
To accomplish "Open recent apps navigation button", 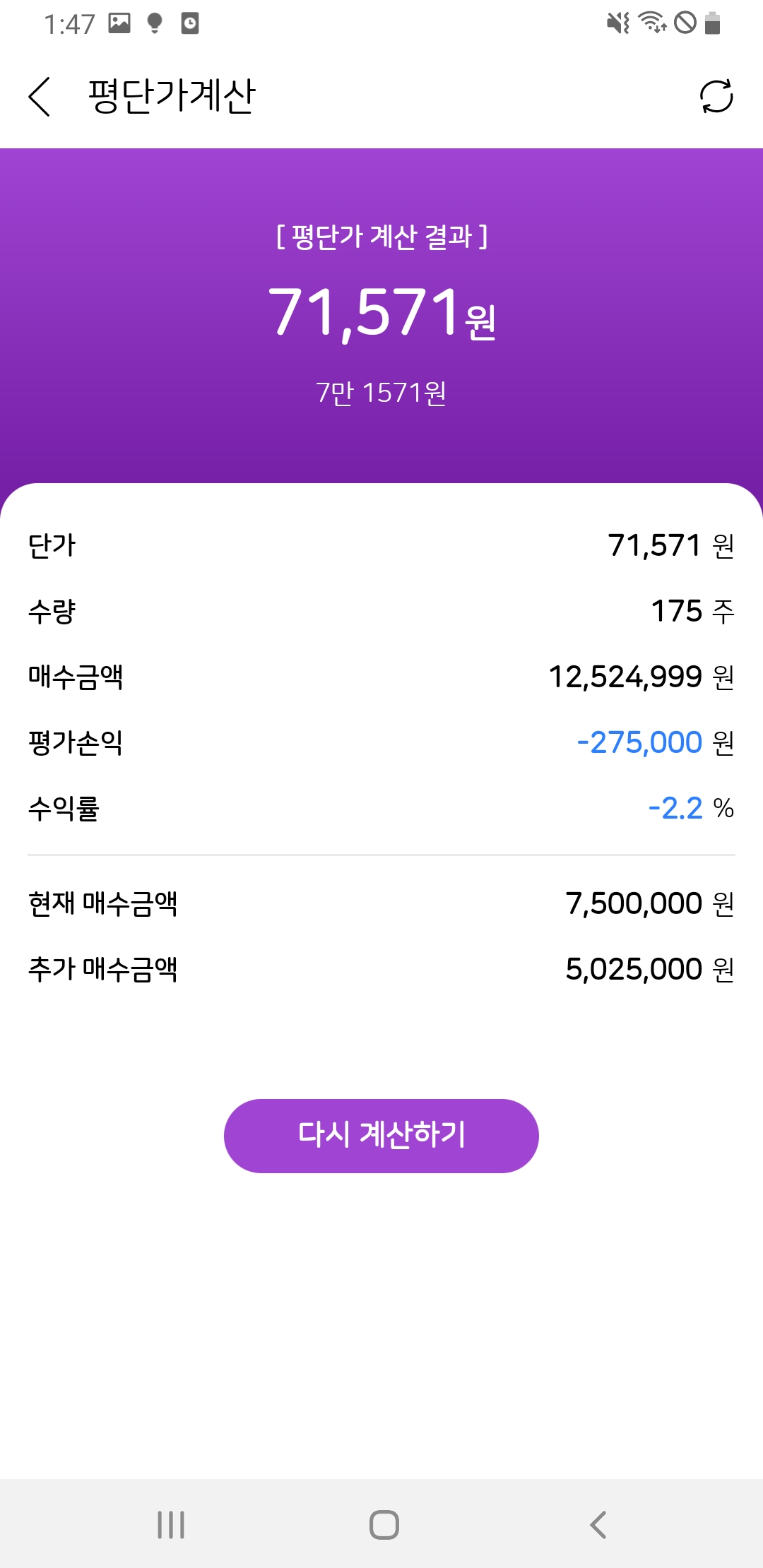I will (x=171, y=1524).
